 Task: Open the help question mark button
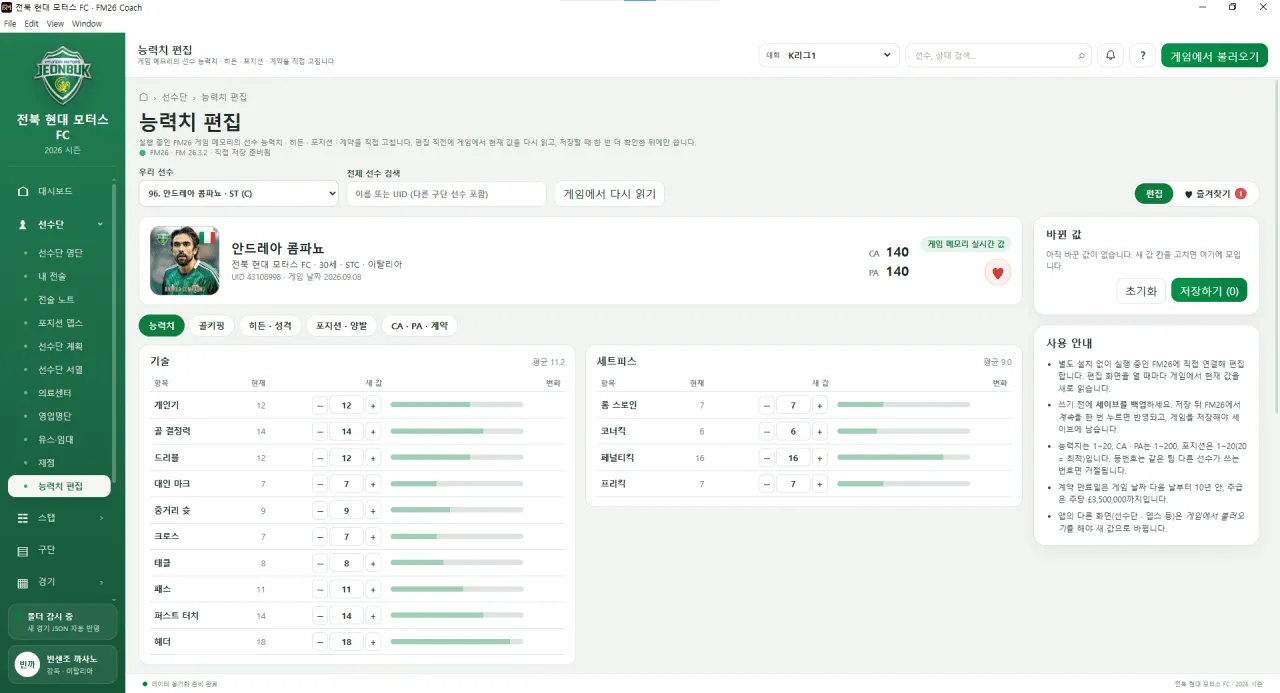click(1143, 56)
